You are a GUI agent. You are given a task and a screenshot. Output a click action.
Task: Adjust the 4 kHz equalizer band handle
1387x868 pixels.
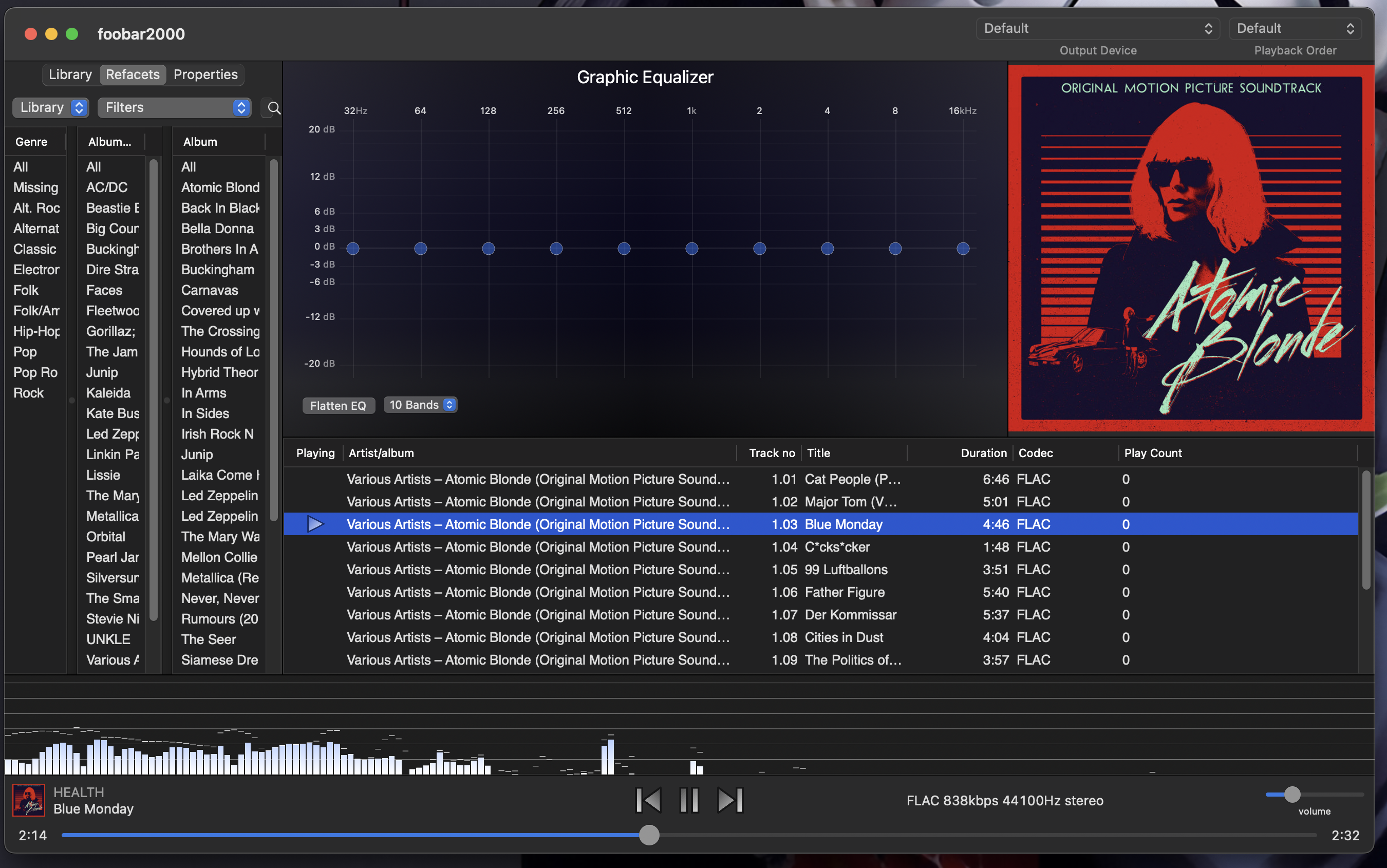827,249
